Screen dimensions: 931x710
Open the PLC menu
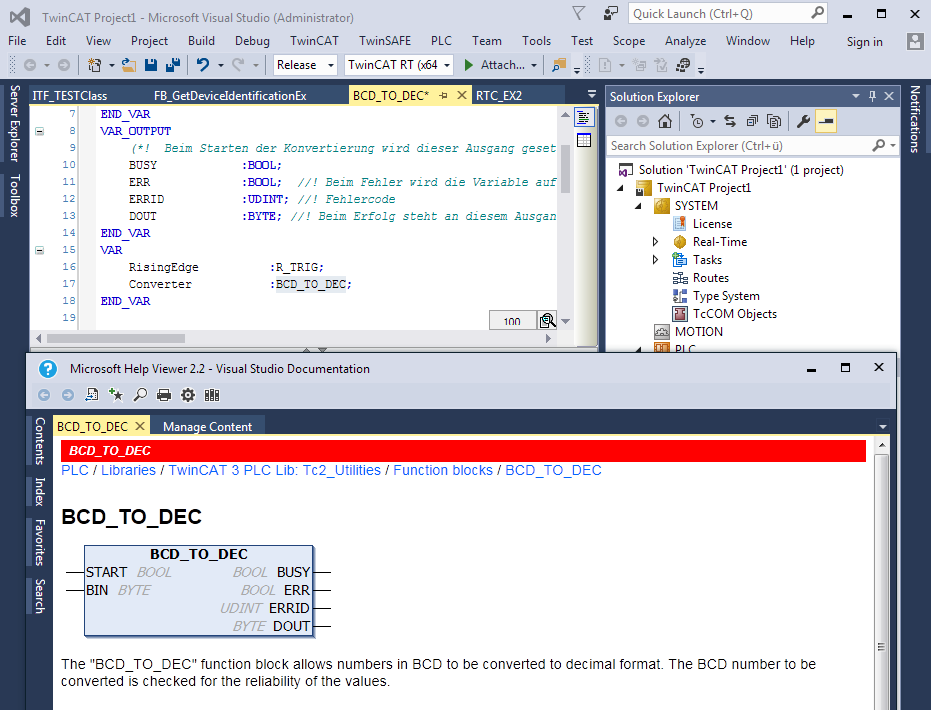click(441, 41)
